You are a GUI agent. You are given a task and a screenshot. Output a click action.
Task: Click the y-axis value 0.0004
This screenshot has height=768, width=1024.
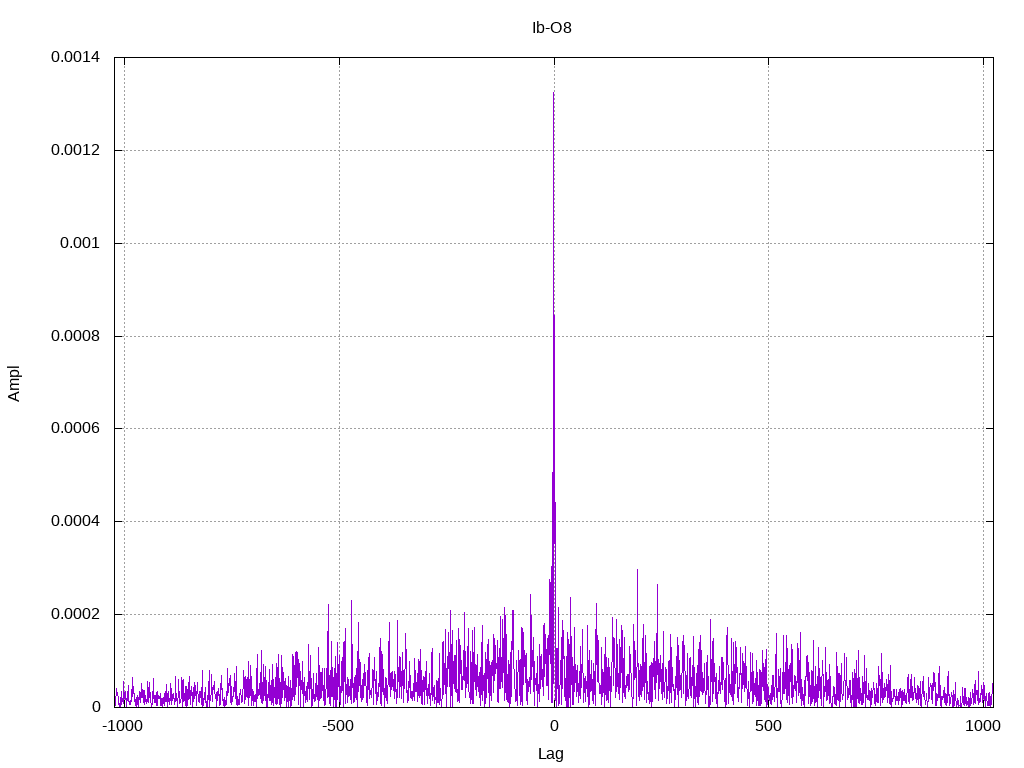[x=75, y=521]
